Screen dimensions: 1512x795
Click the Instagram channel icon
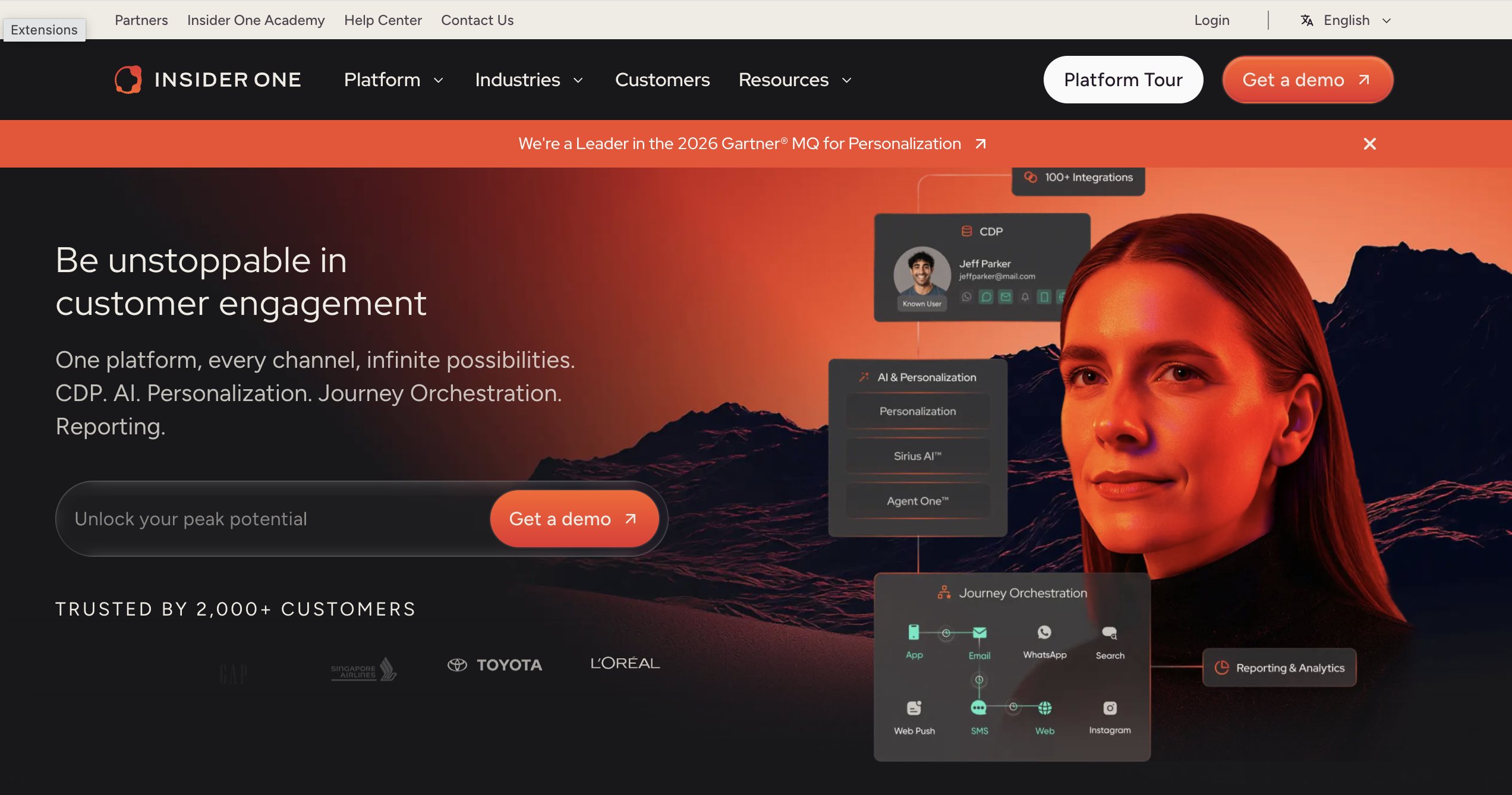(x=1110, y=708)
